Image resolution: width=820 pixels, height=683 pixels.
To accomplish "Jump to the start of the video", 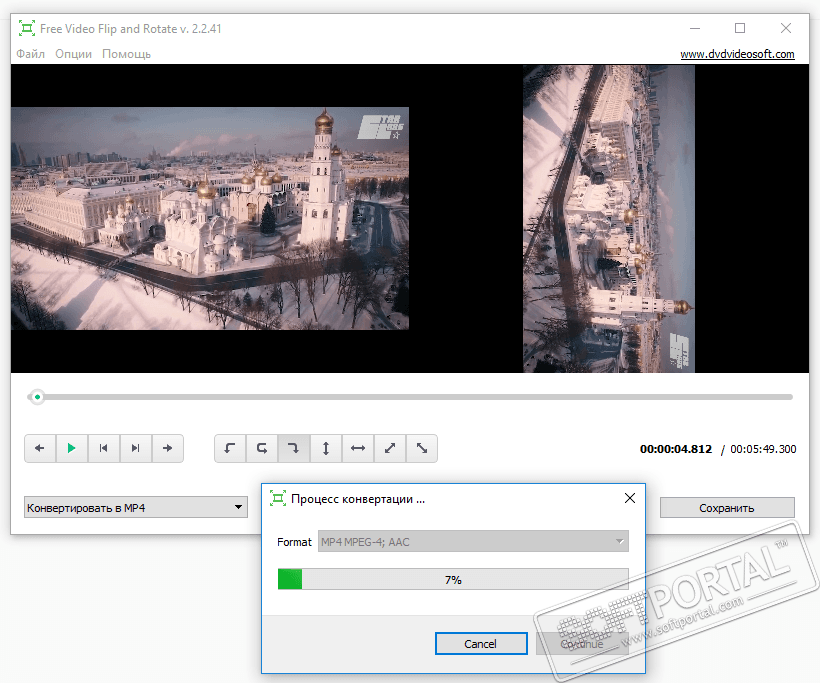I will coord(103,449).
